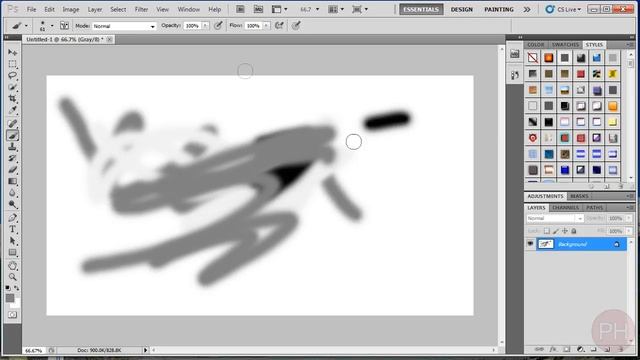Close the Untitled-1 document tab
This screenshot has height=360, width=640.
pyautogui.click(x=109, y=39)
